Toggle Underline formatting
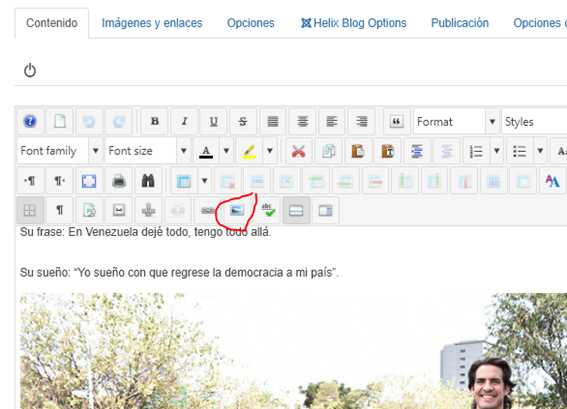 tap(214, 121)
